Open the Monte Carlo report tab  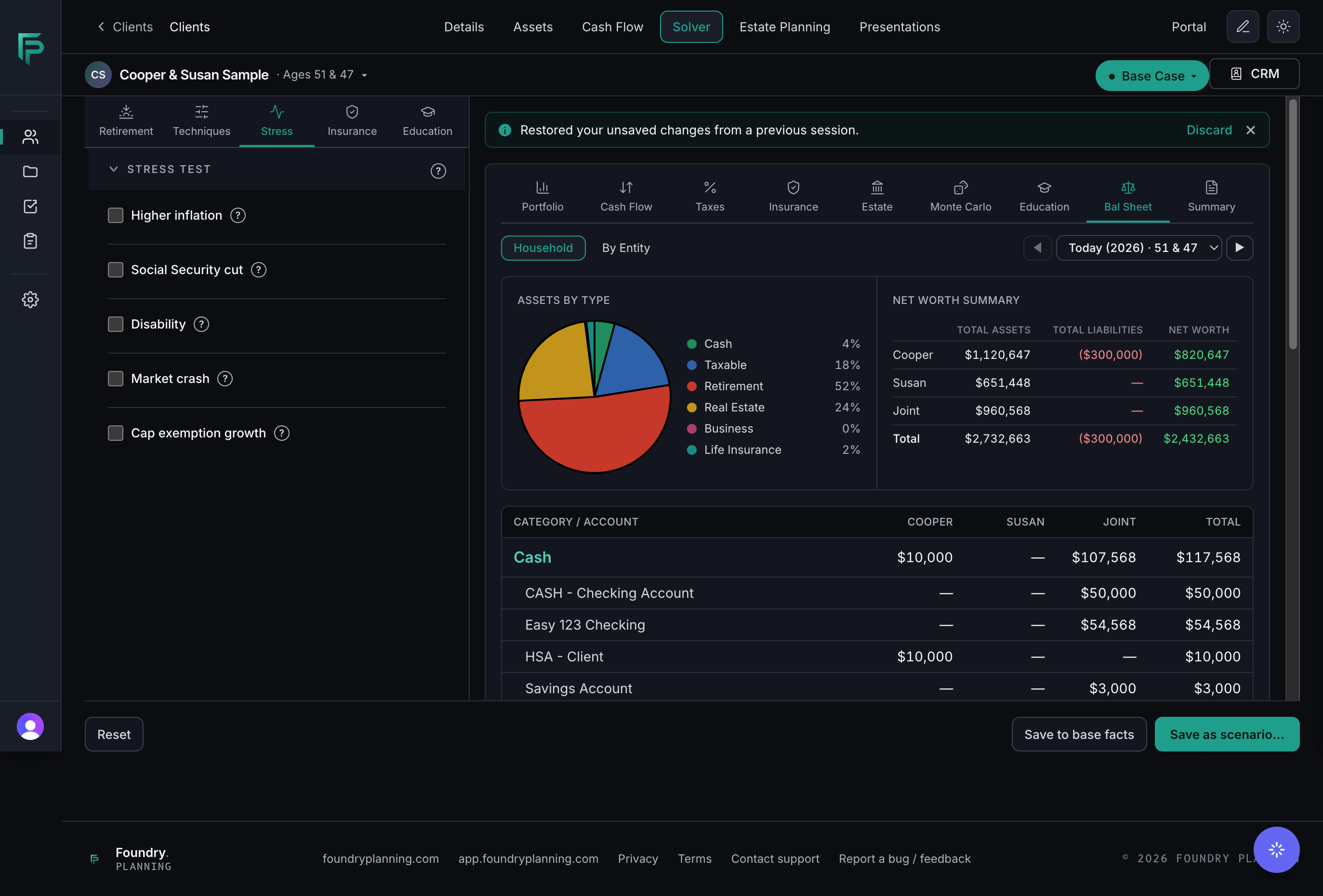tap(960, 197)
